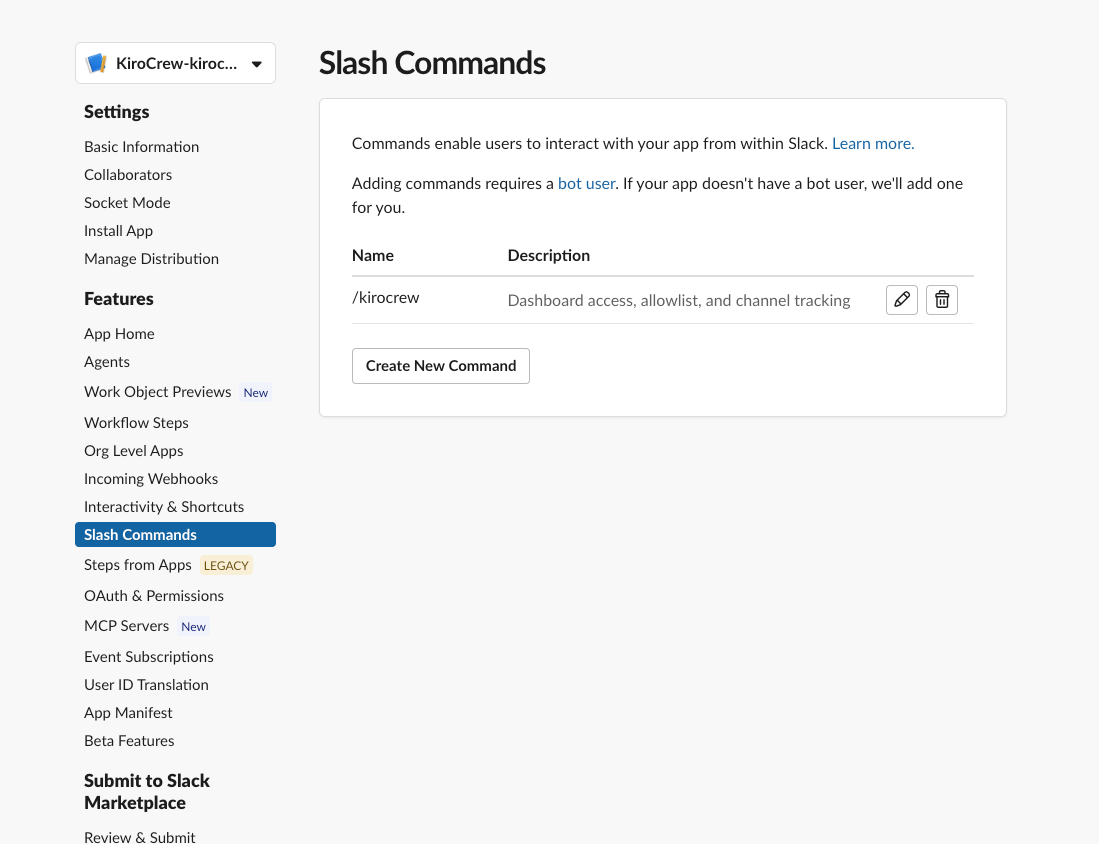Image resolution: width=1099 pixels, height=844 pixels.
Task: Click the Name column header
Action: pos(373,256)
